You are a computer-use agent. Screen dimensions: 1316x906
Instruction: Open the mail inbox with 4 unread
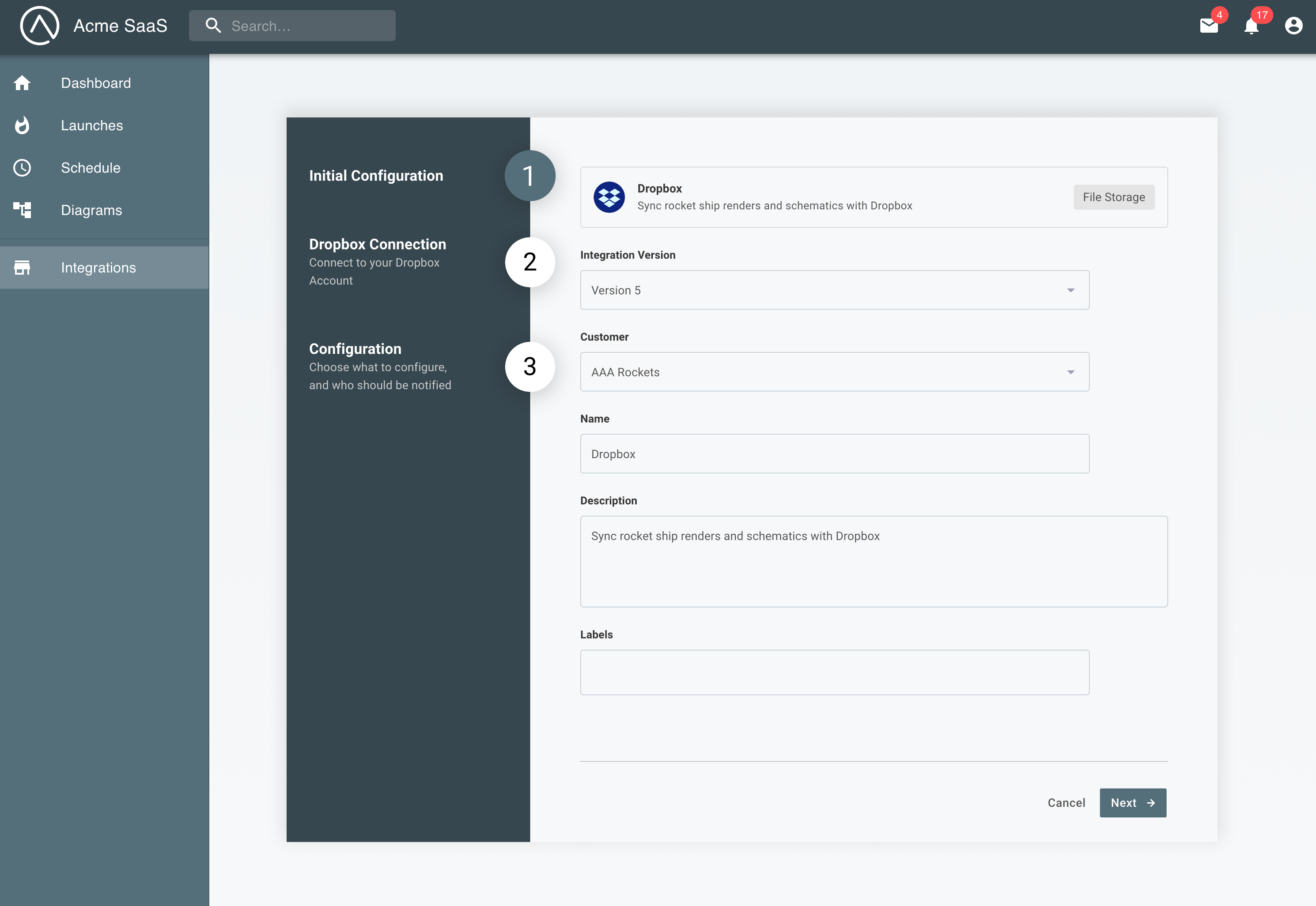click(1209, 26)
